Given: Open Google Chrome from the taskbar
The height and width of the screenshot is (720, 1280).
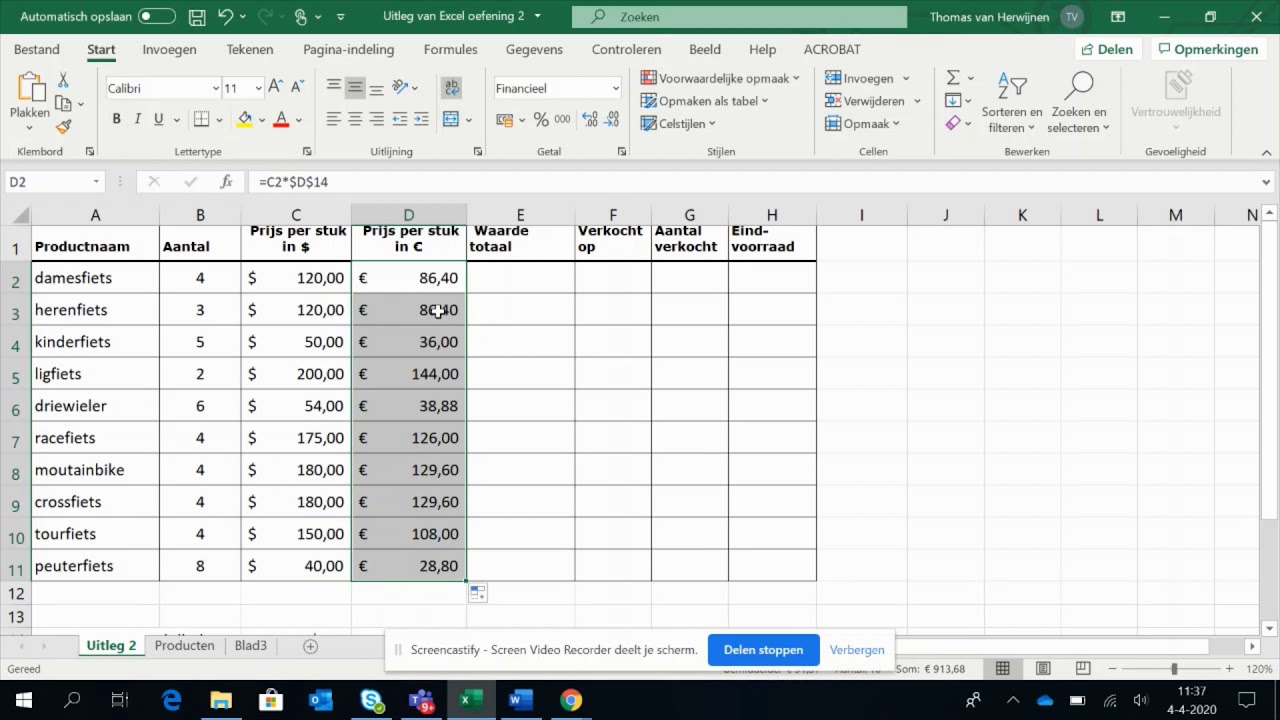Looking at the screenshot, I should pyautogui.click(x=570, y=700).
